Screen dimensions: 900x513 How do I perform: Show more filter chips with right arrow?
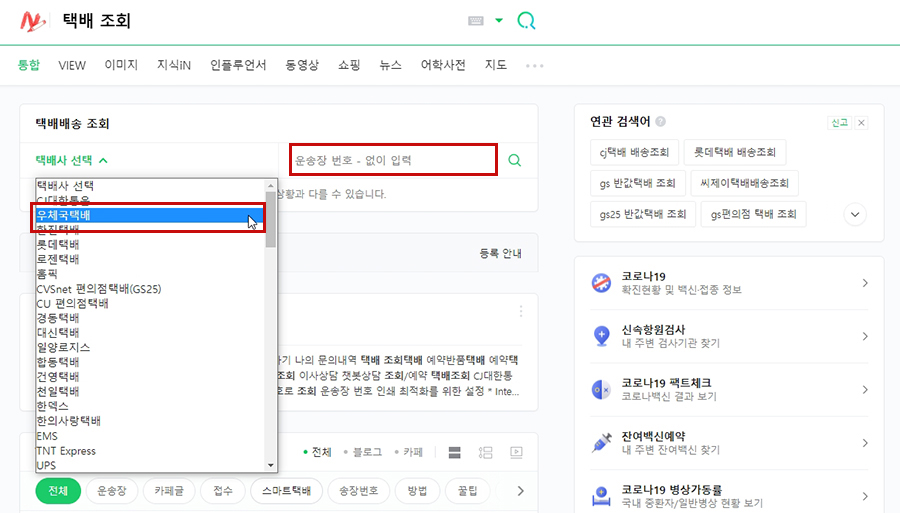(521, 491)
